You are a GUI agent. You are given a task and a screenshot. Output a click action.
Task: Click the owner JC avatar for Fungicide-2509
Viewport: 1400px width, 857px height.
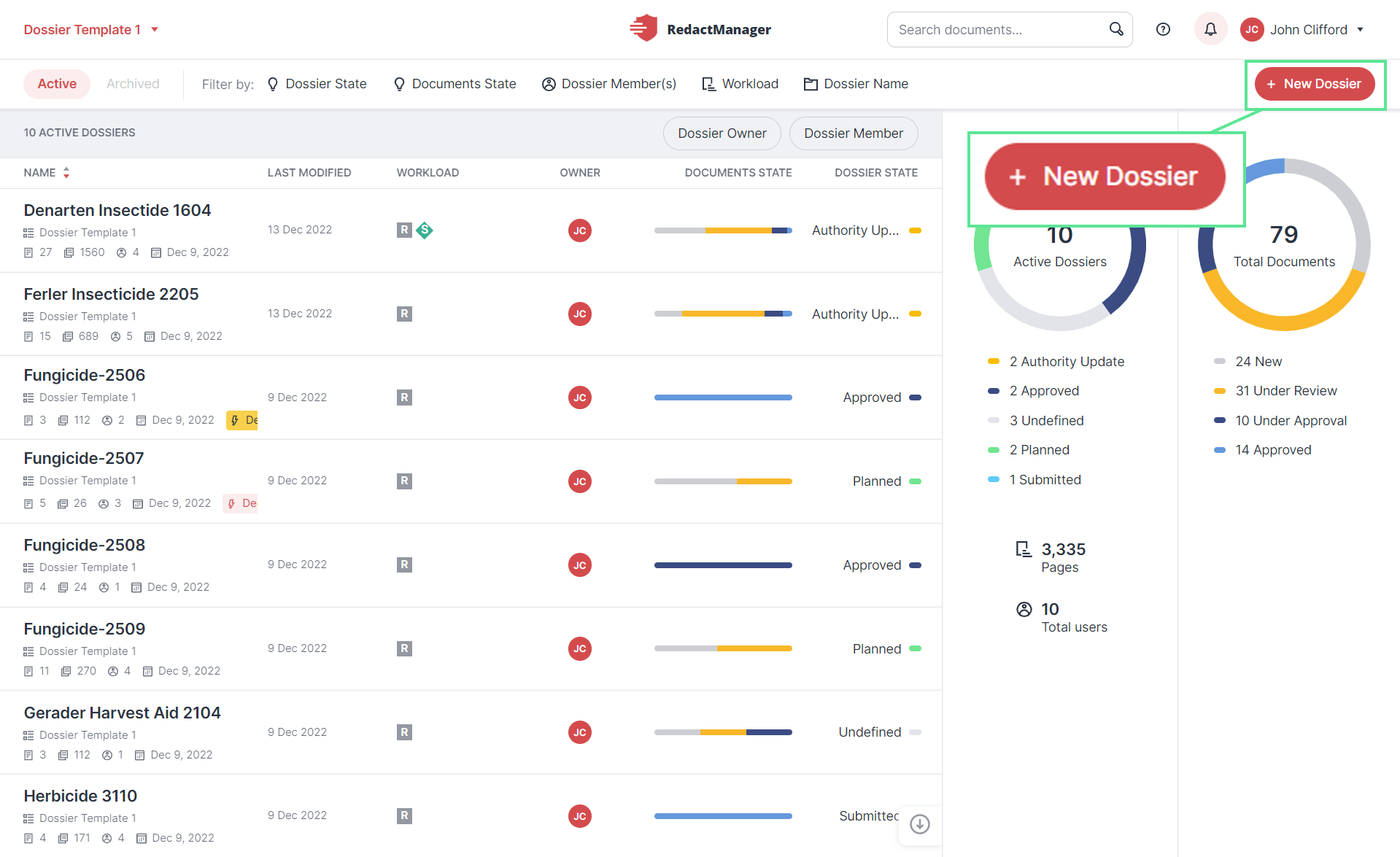click(580, 648)
